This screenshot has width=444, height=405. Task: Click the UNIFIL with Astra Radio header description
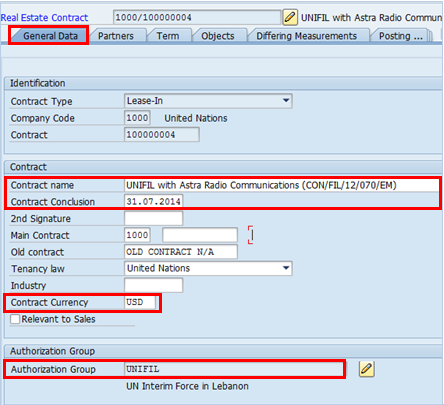tap(372, 17)
